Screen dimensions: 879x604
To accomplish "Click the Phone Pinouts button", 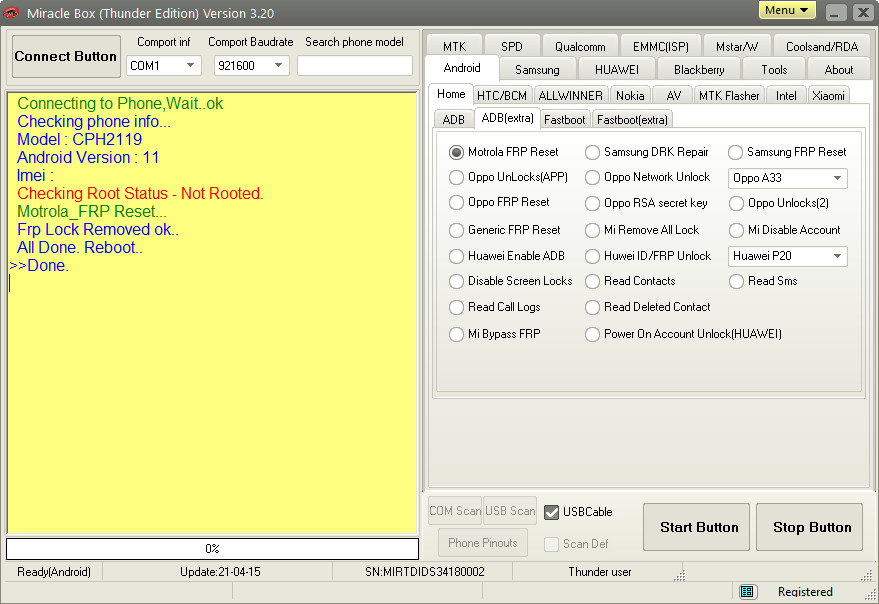I will tap(483, 542).
